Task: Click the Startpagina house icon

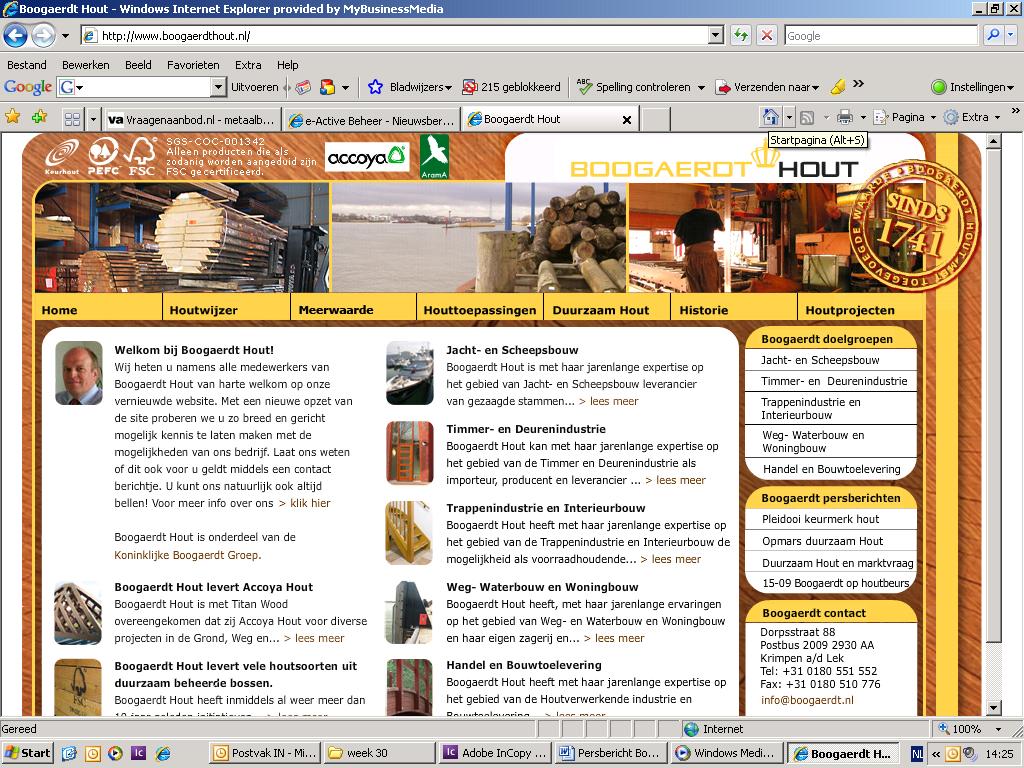Action: 771,118
